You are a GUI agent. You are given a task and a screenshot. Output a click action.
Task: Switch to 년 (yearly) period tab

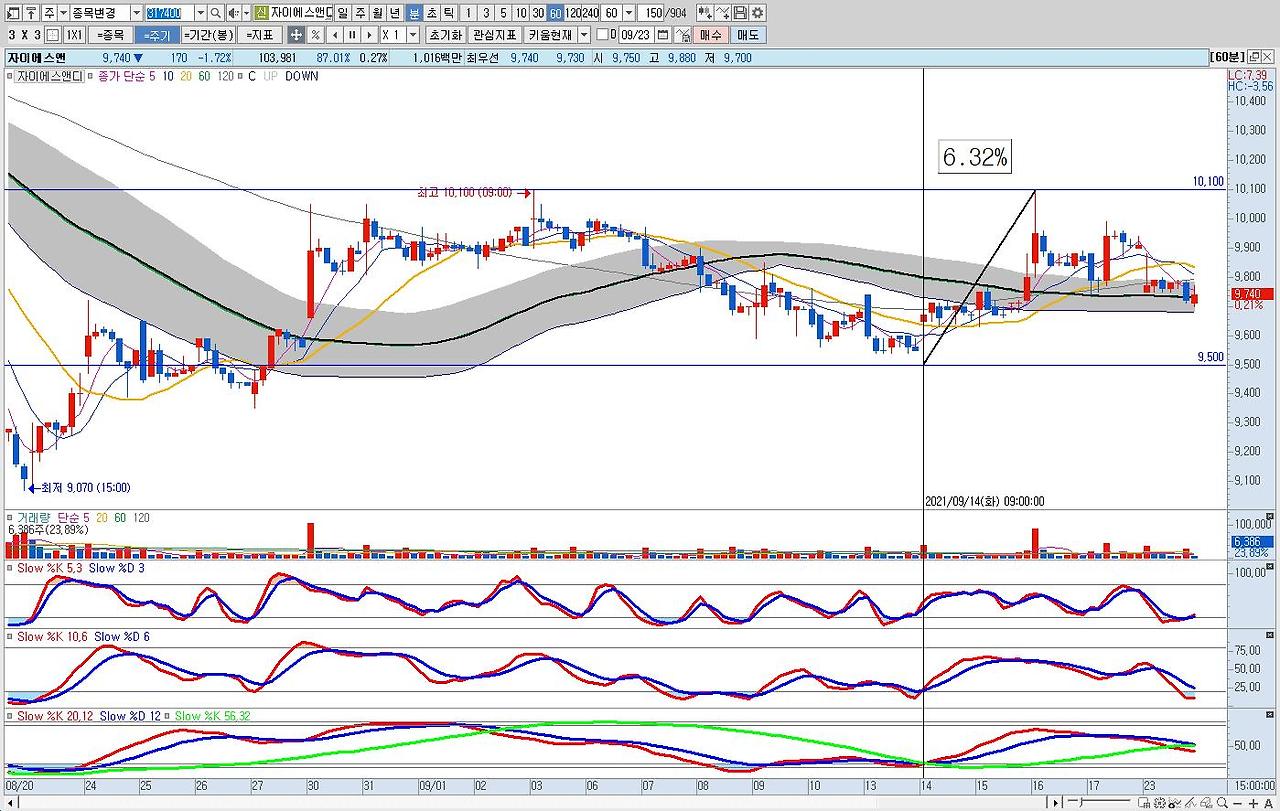tap(395, 13)
